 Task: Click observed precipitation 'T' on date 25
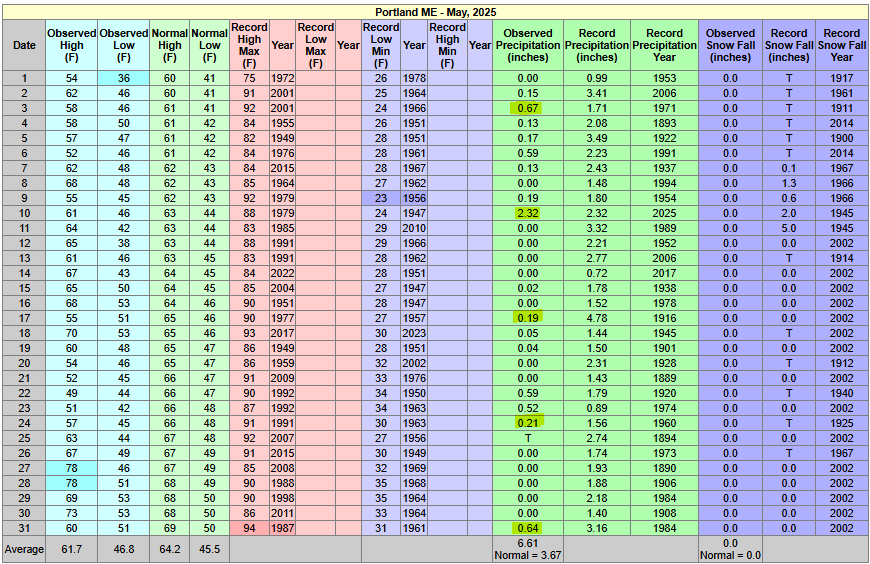point(528,438)
